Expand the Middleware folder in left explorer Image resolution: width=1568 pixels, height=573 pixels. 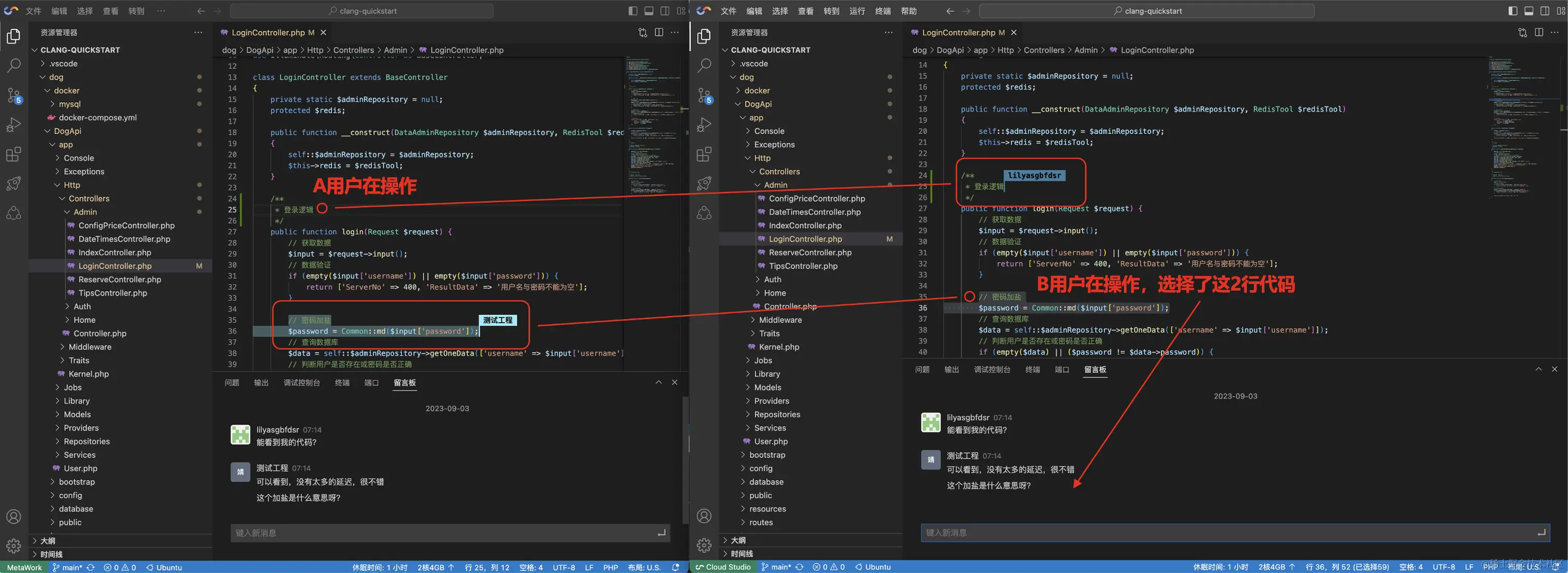(90, 347)
